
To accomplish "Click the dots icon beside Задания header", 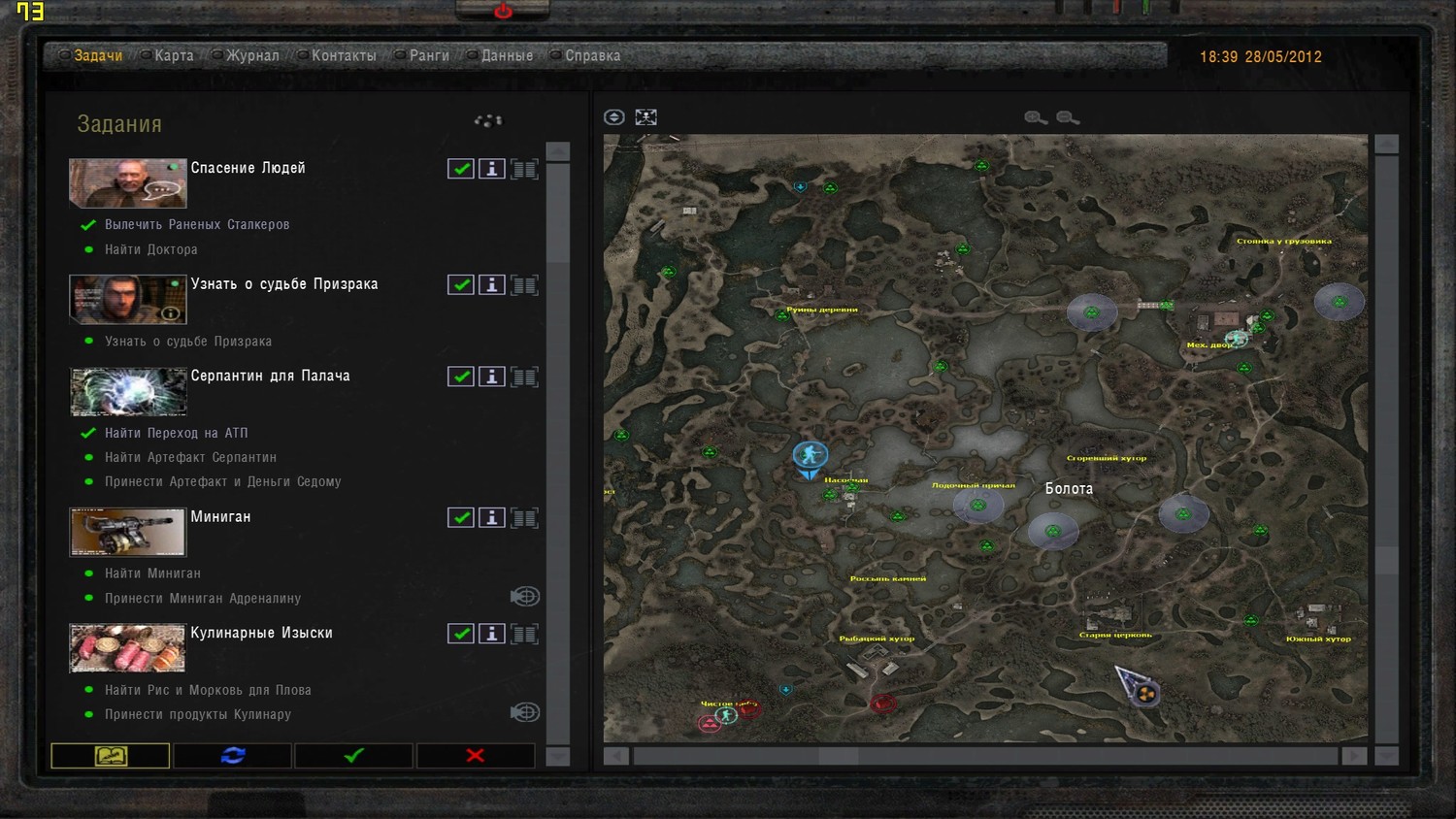I will pos(488,120).
